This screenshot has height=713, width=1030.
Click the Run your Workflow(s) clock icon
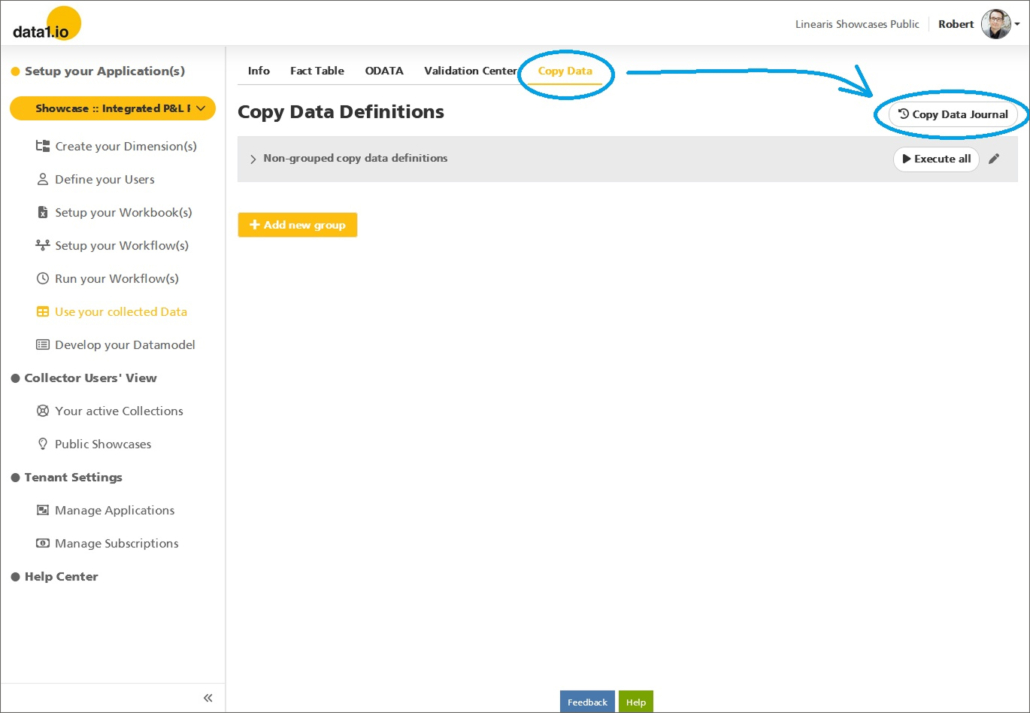pyautogui.click(x=42, y=279)
